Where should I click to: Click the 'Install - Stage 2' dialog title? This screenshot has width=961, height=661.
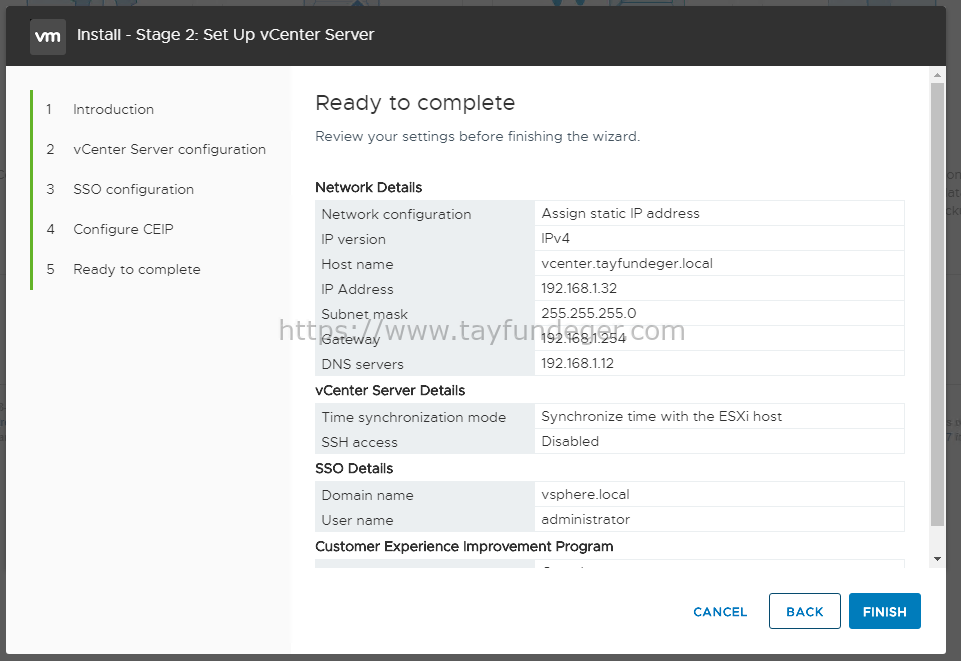pyautogui.click(x=225, y=35)
